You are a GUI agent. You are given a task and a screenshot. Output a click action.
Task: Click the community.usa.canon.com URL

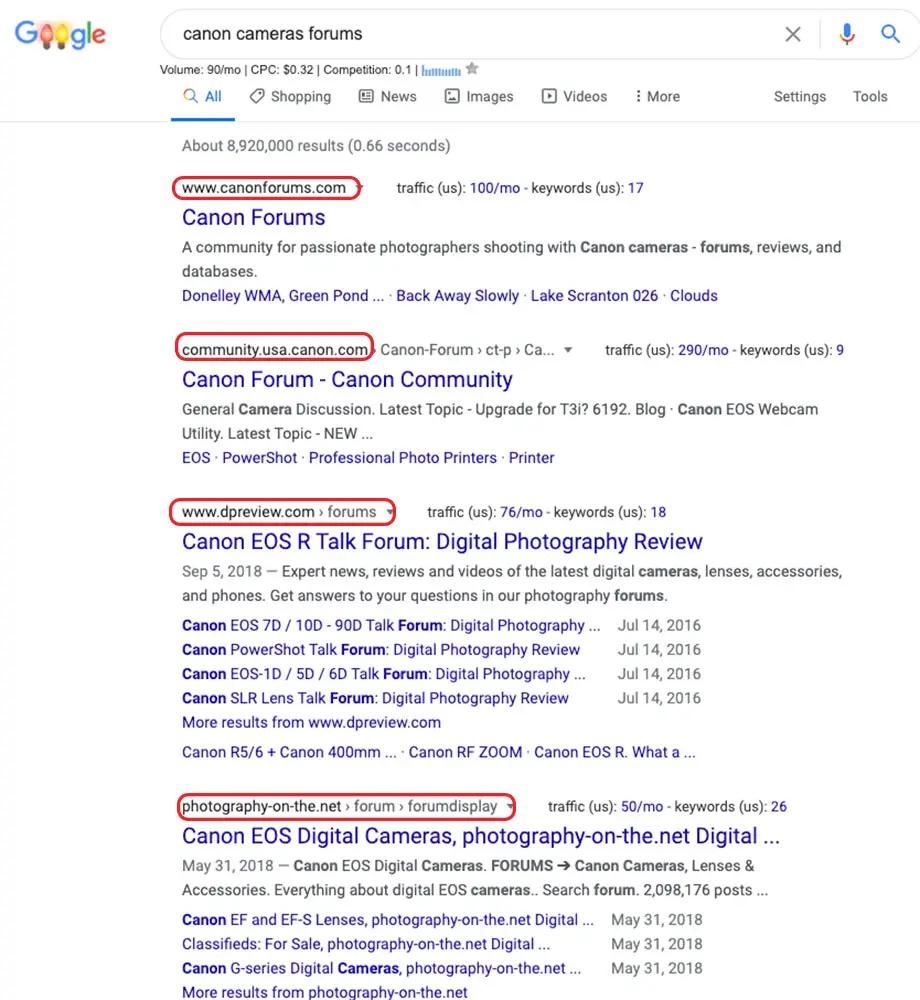pos(275,350)
